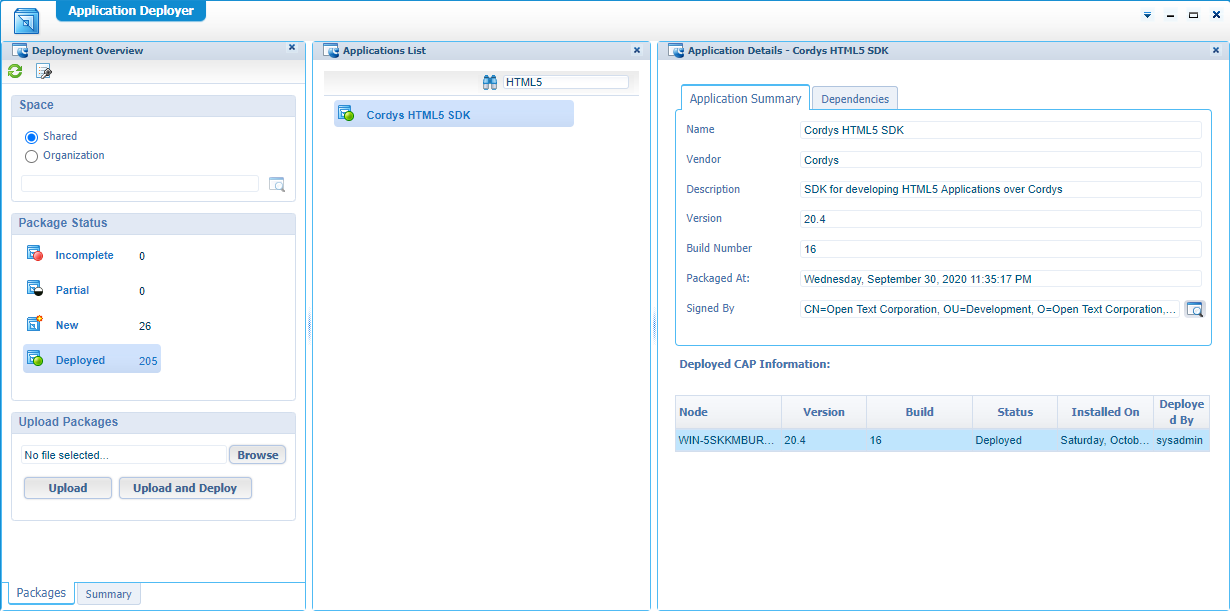Select the Organization space radio button

coord(30,156)
